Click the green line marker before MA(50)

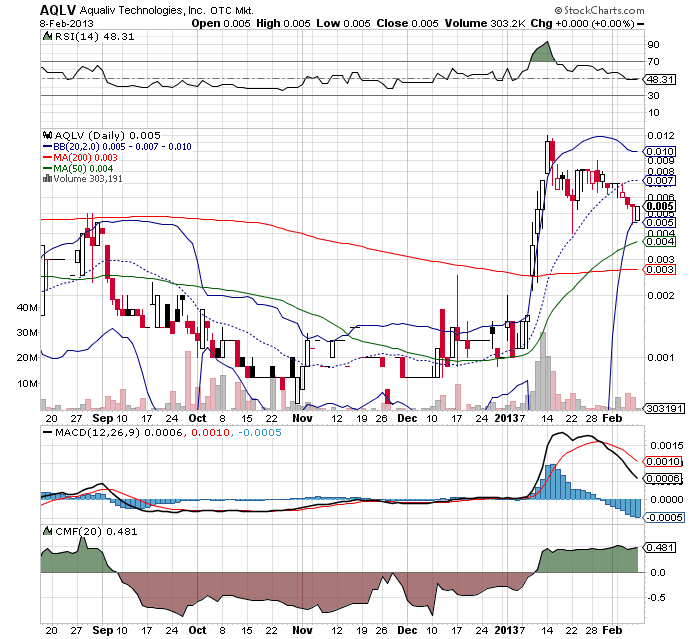click(x=47, y=168)
